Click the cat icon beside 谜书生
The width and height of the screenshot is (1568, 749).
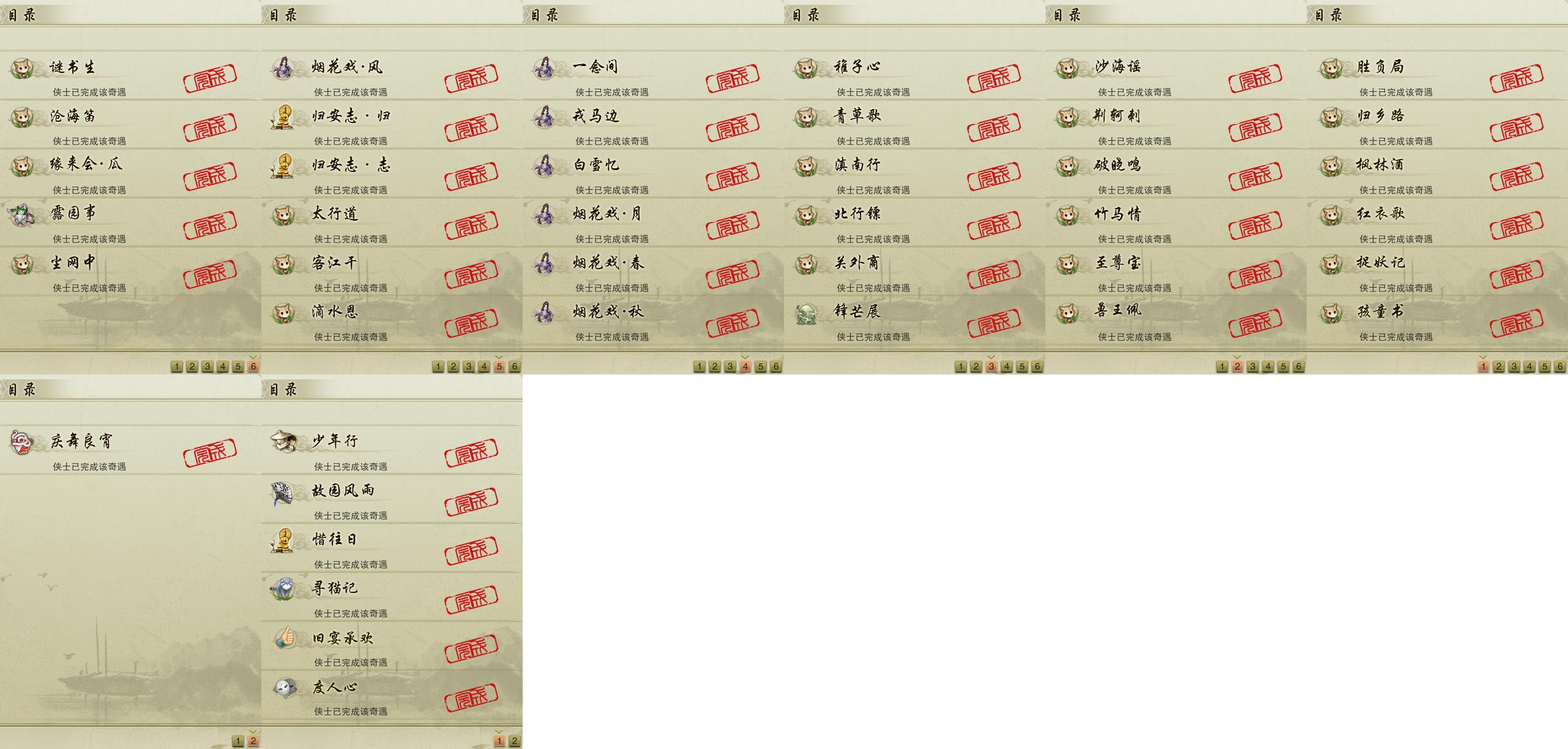click(x=22, y=67)
